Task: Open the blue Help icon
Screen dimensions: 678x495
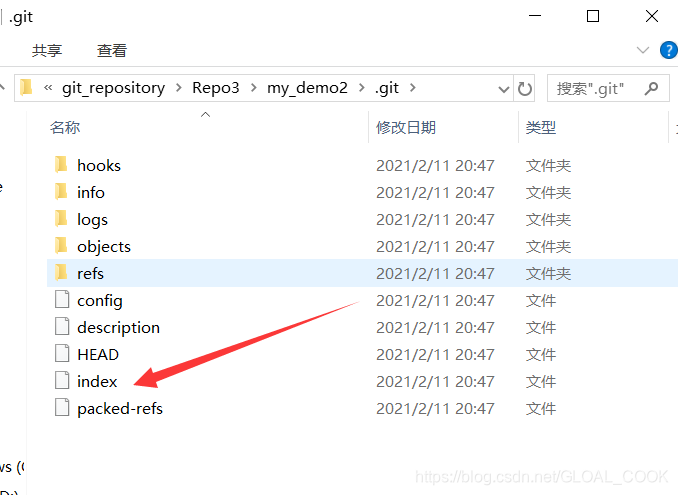Action: 668,50
